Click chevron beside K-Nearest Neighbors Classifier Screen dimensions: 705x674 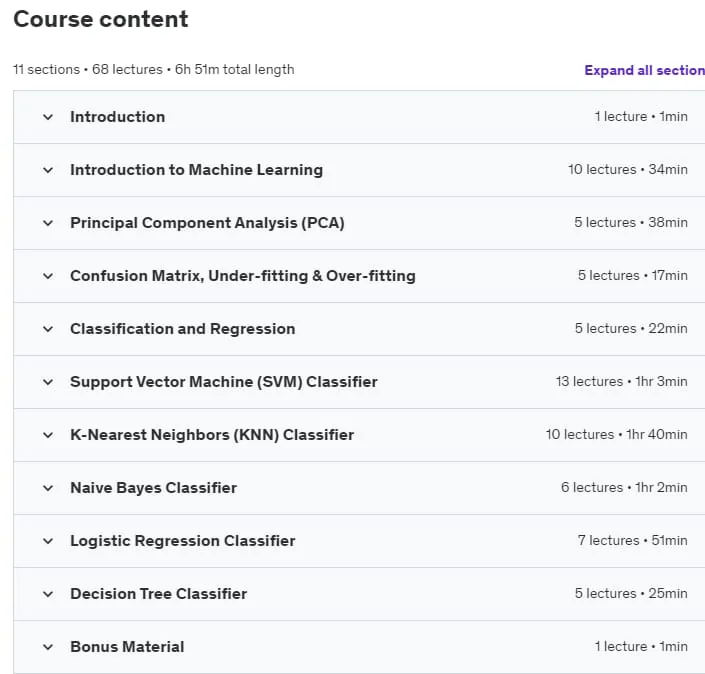tap(48, 436)
